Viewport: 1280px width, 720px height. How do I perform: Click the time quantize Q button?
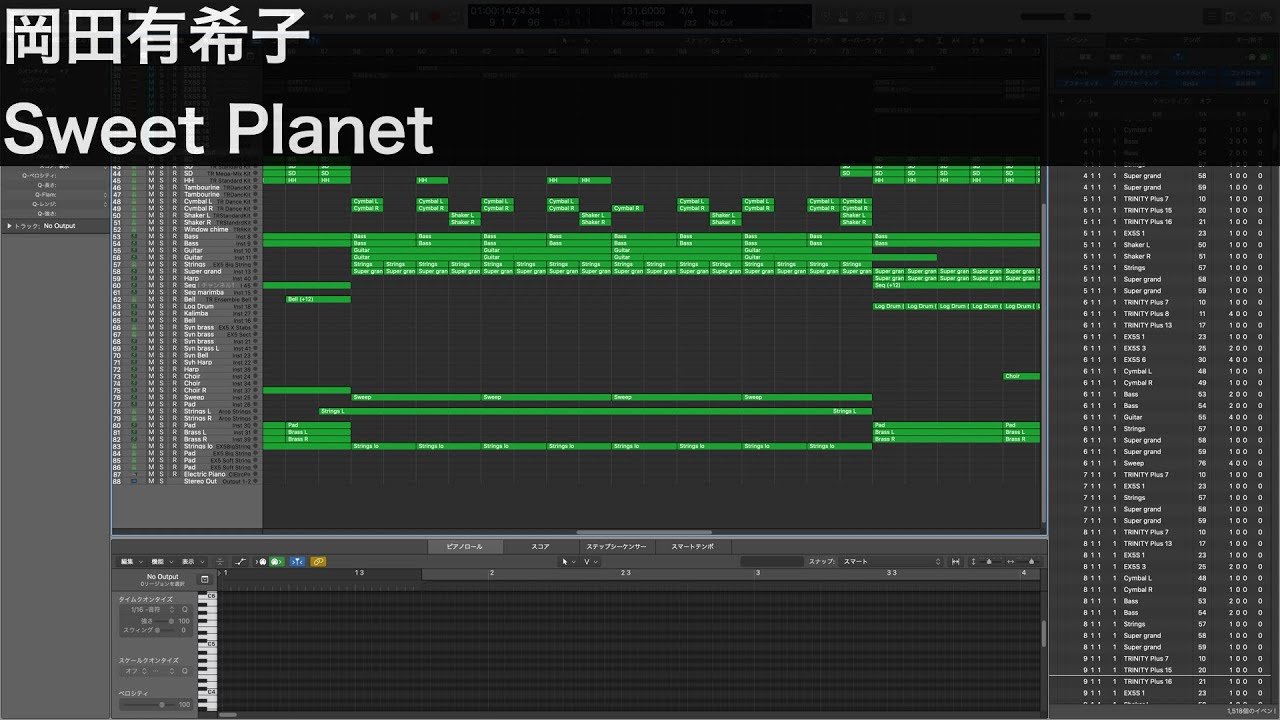click(x=184, y=609)
